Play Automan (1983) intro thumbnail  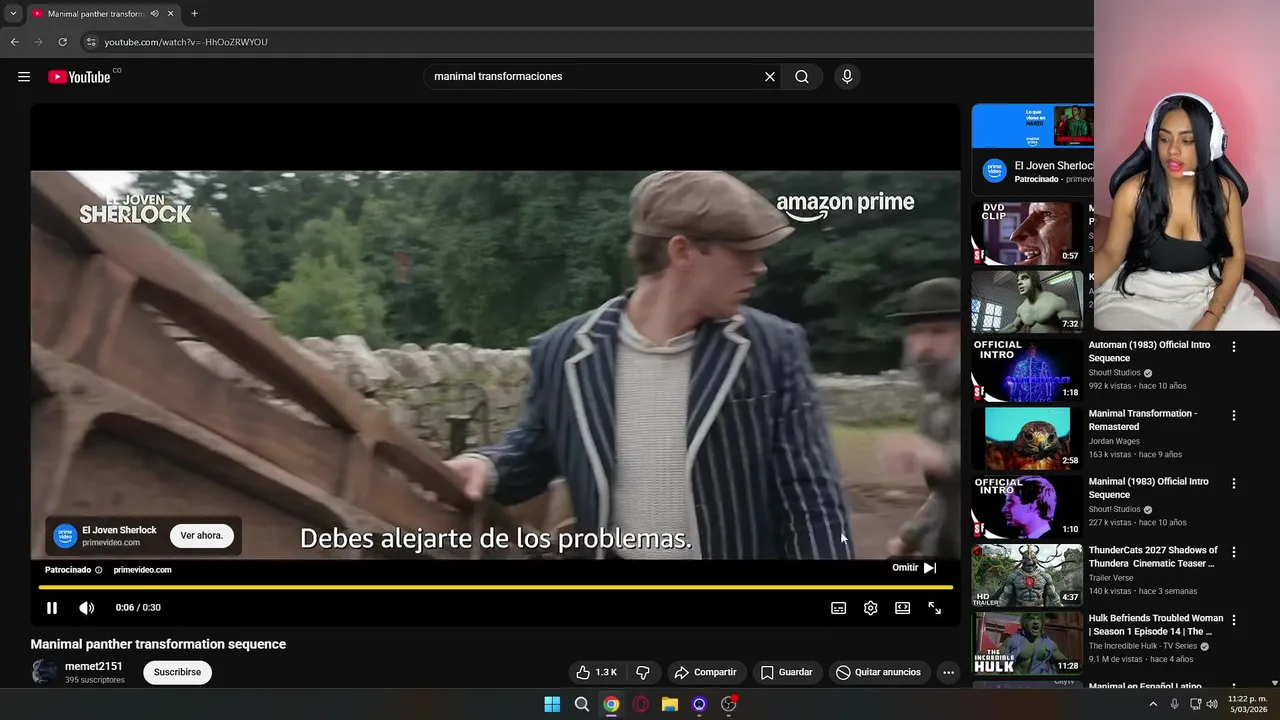(x=1027, y=370)
